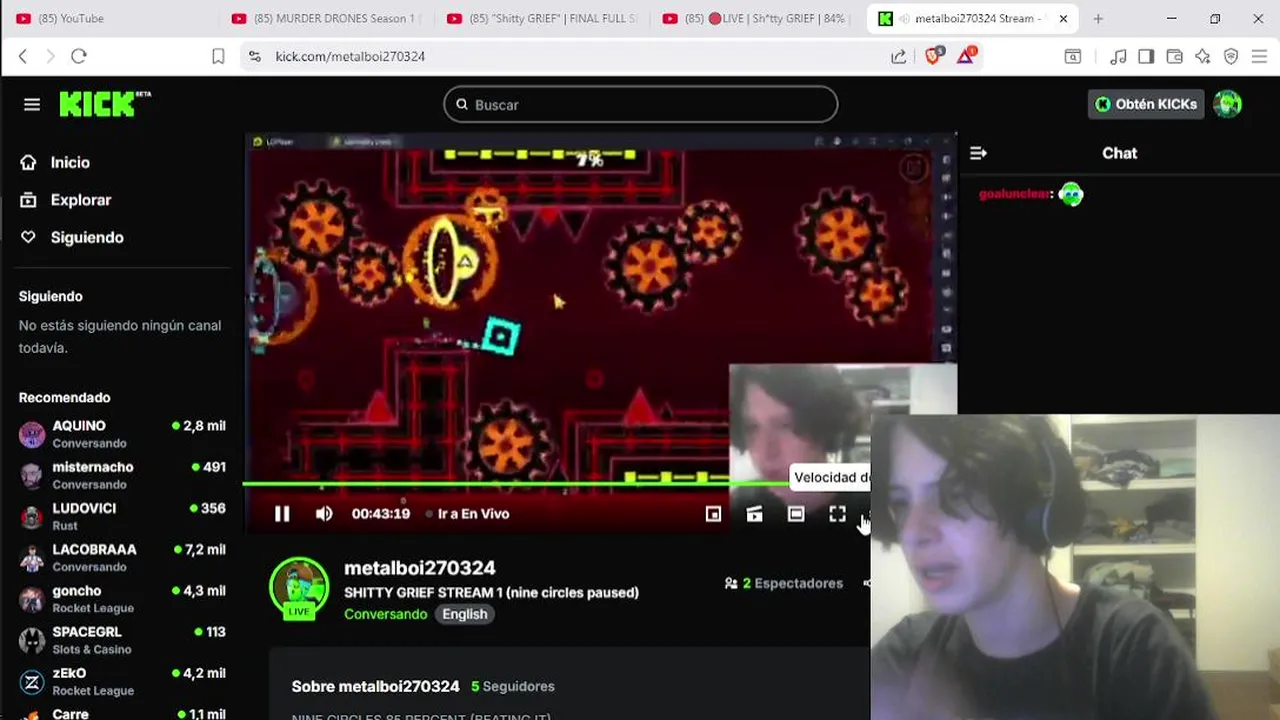Screen dimensions: 1280x720
Task: Close the metalboi270324 Stream tab
Action: (1063, 18)
